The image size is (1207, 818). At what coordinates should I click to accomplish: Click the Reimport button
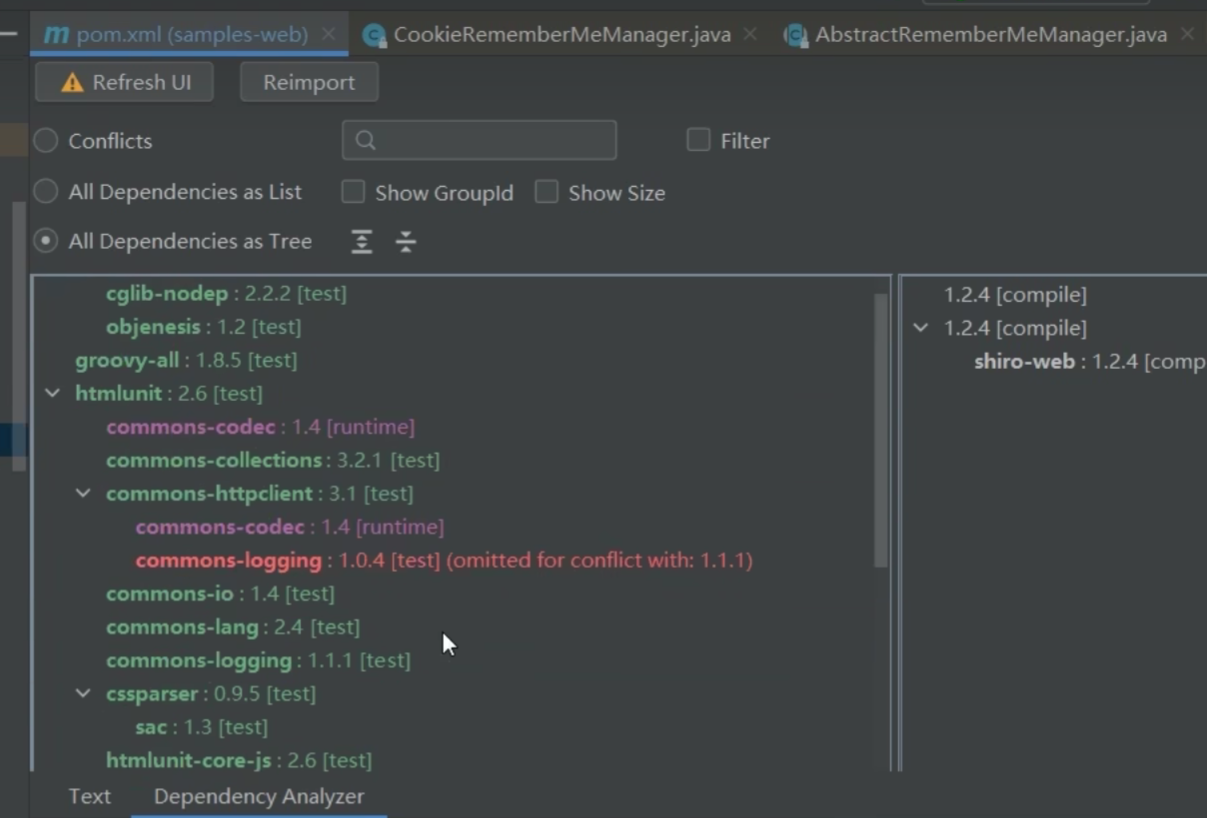coord(309,83)
